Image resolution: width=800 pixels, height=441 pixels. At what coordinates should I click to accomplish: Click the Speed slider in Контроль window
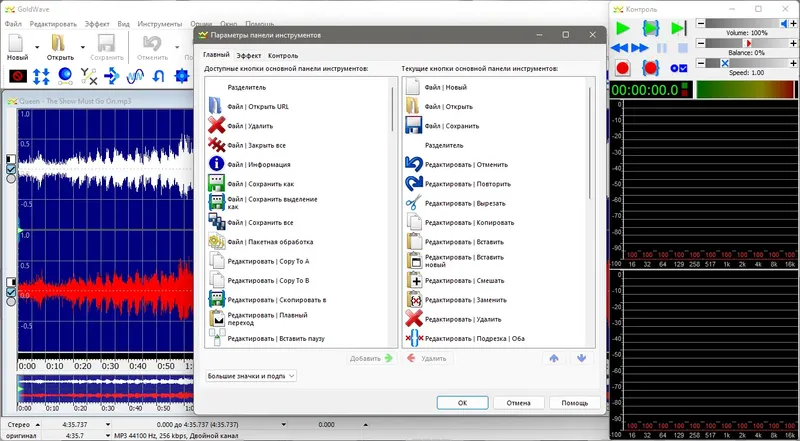point(747,63)
